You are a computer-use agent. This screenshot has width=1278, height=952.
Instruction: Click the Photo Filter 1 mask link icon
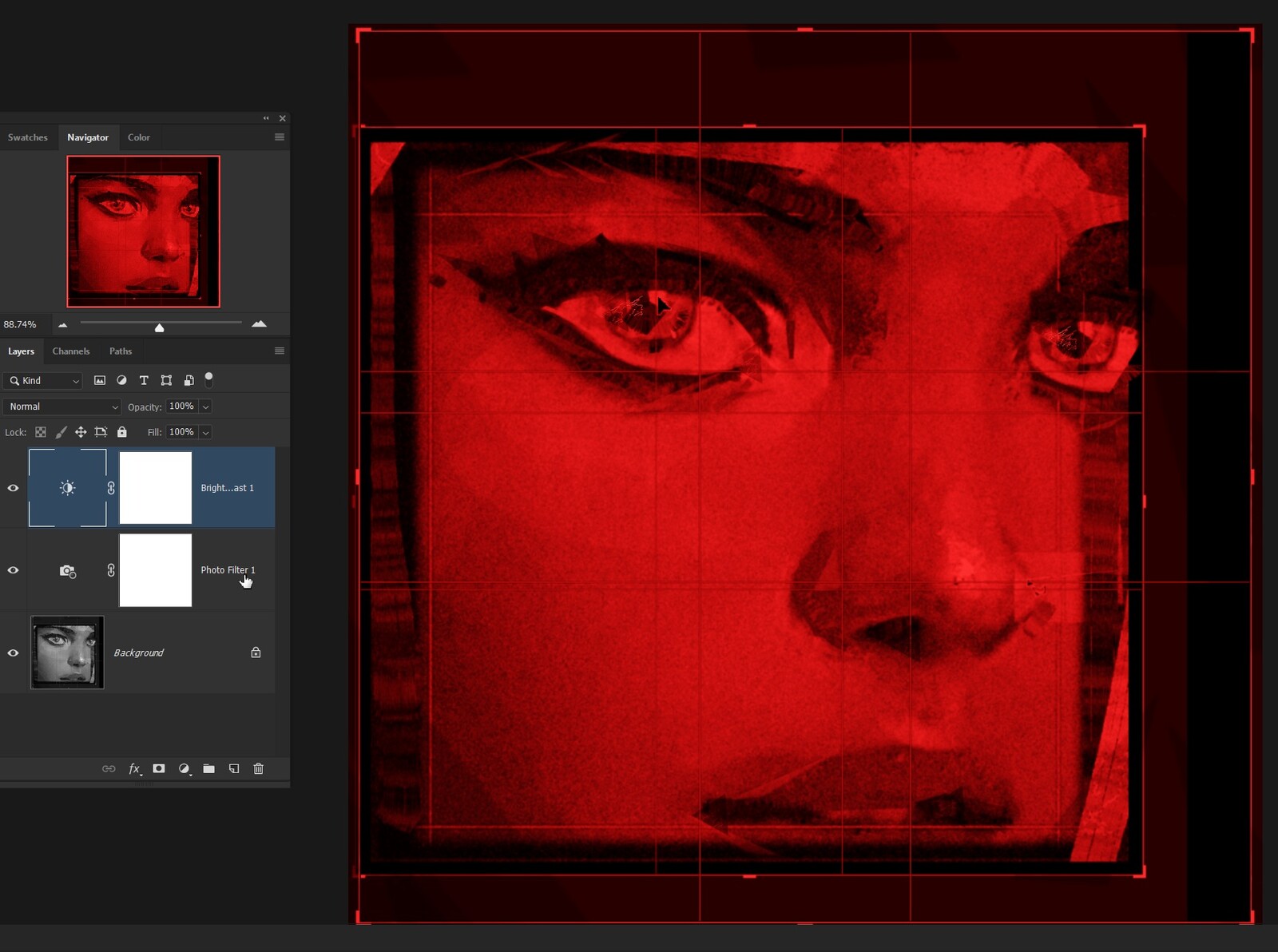(111, 570)
